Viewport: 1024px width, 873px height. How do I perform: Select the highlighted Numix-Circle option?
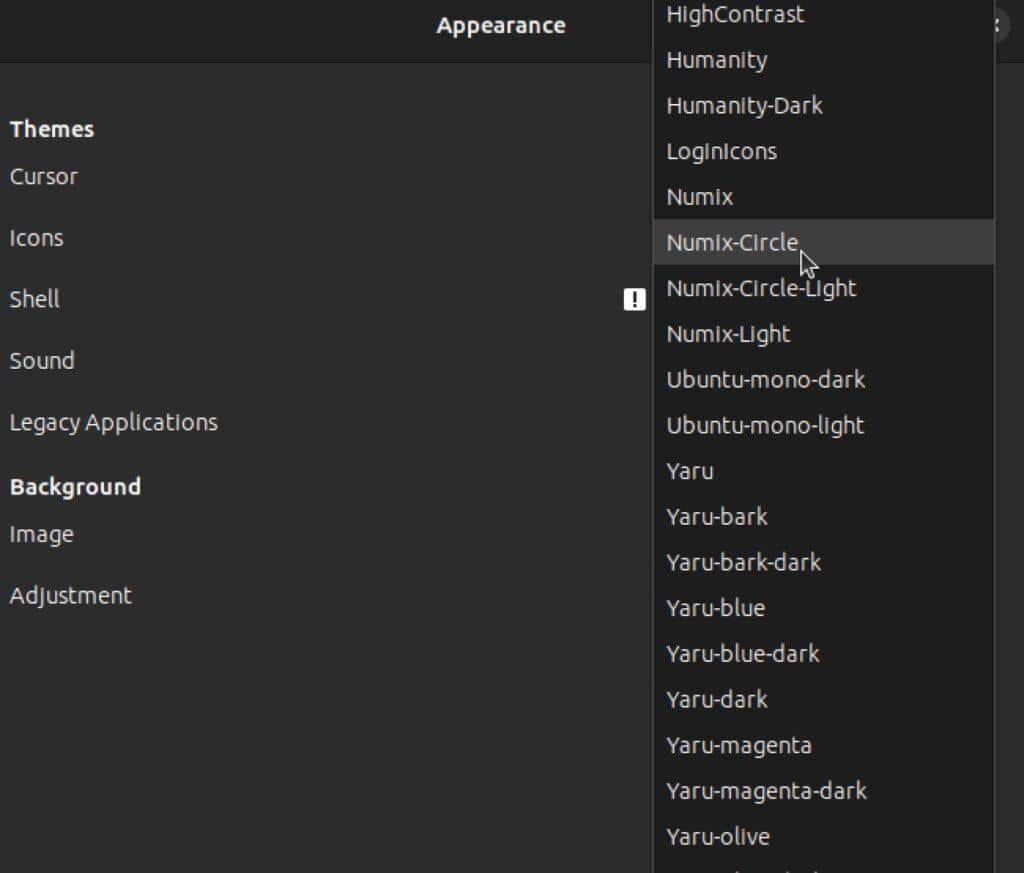pos(824,242)
